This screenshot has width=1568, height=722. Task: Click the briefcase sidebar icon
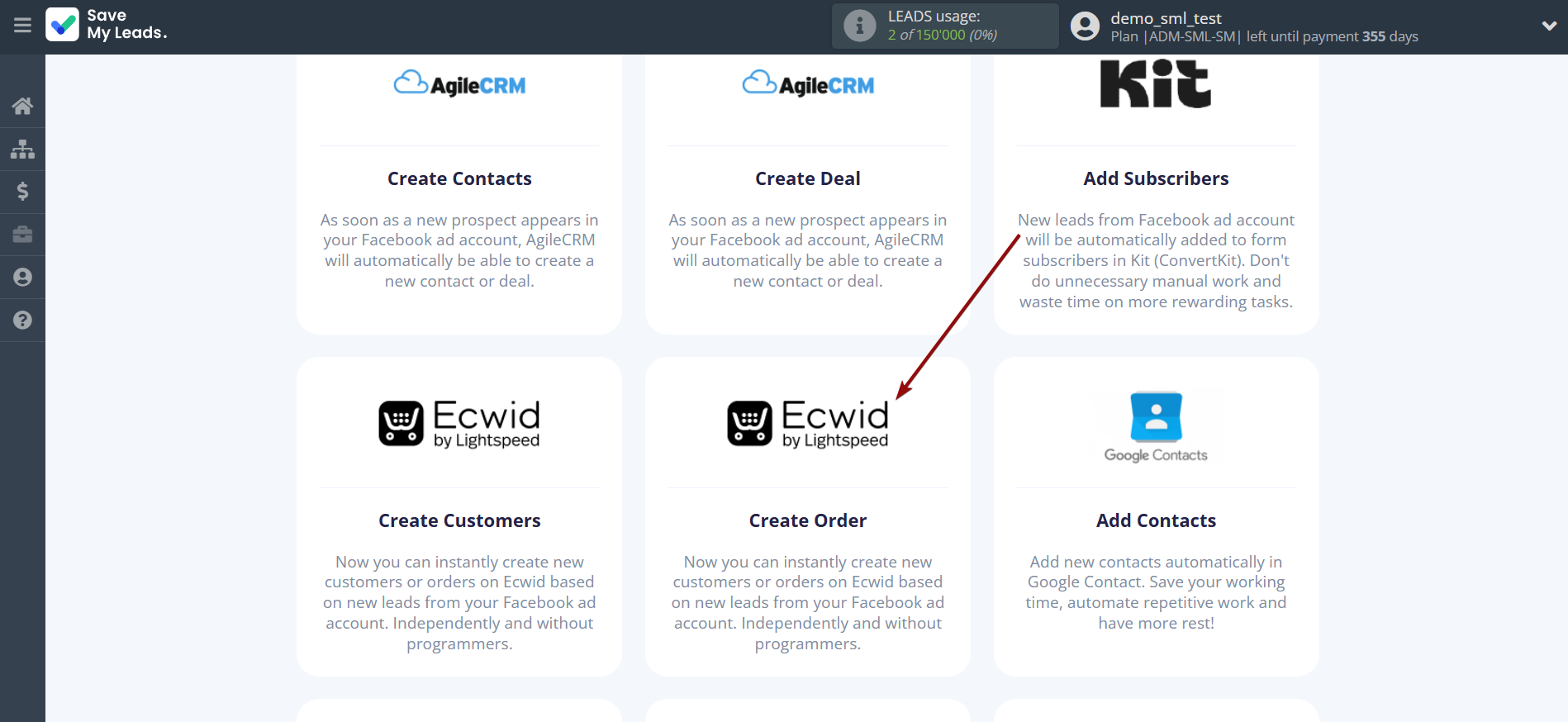pos(22,235)
